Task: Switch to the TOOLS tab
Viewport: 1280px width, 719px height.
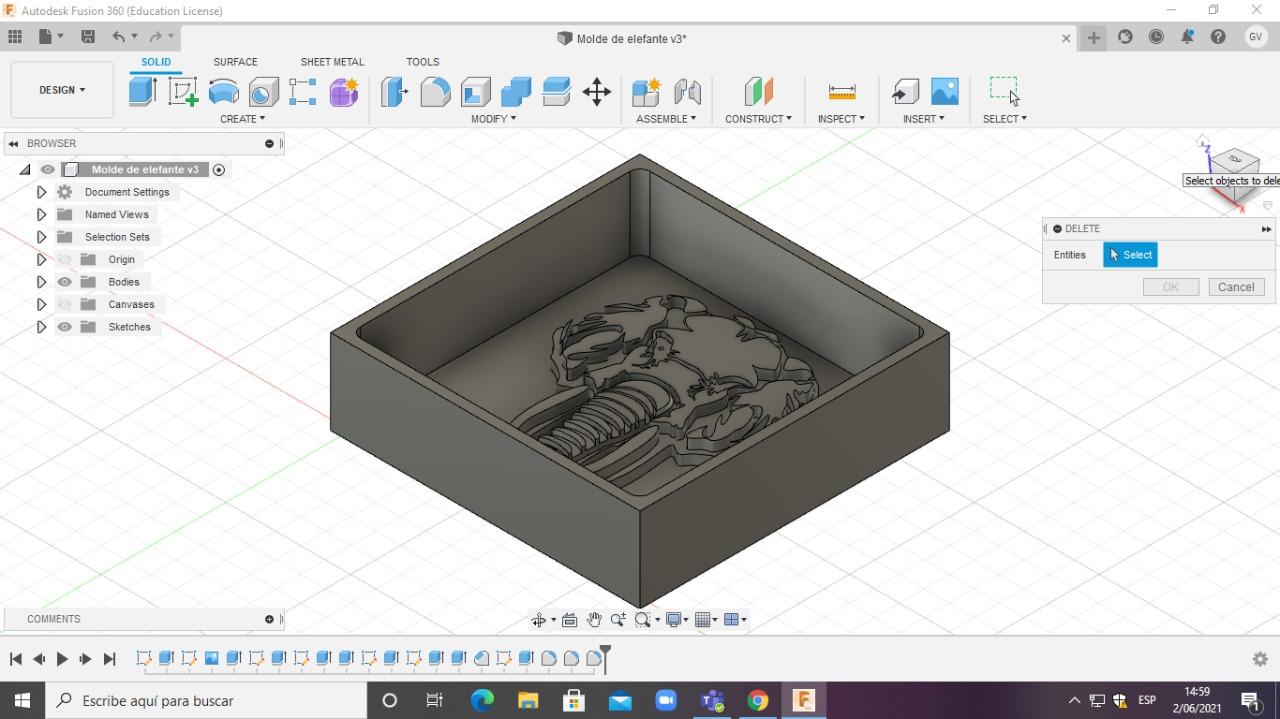Action: coord(423,62)
